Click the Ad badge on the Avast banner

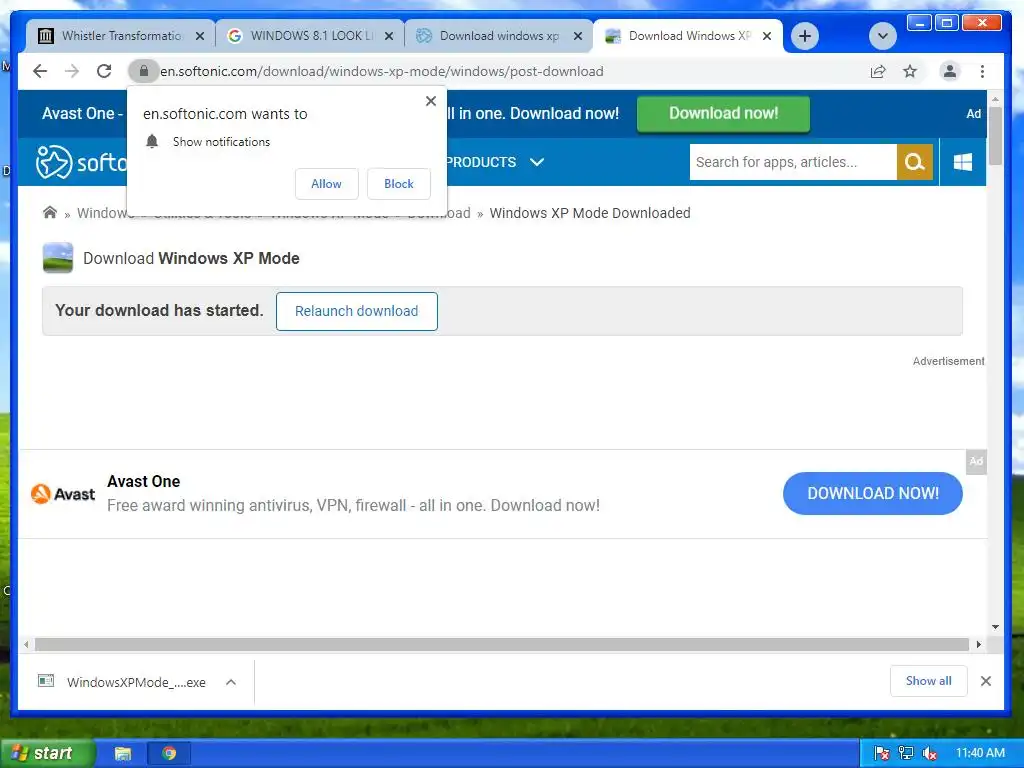click(976, 461)
